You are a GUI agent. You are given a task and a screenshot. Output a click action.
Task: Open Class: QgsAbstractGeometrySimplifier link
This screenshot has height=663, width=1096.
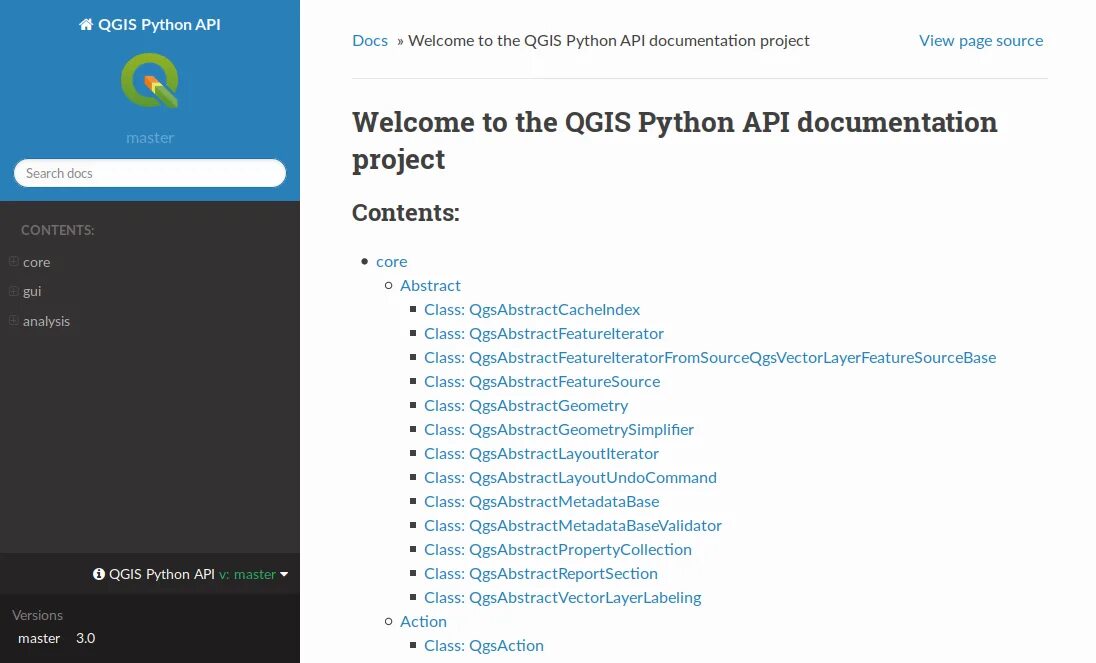[x=558, y=430]
